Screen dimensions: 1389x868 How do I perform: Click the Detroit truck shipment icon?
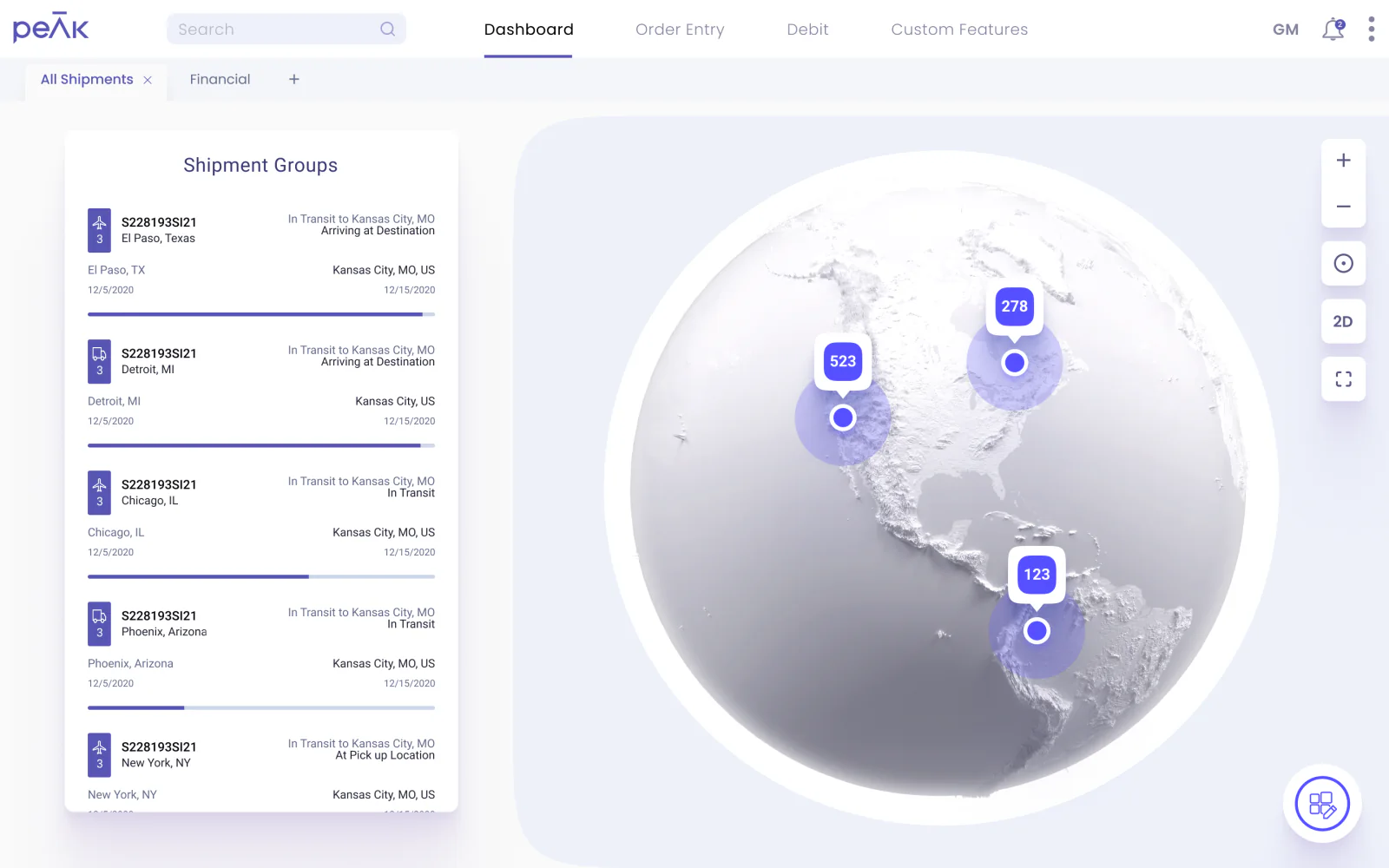click(99, 361)
